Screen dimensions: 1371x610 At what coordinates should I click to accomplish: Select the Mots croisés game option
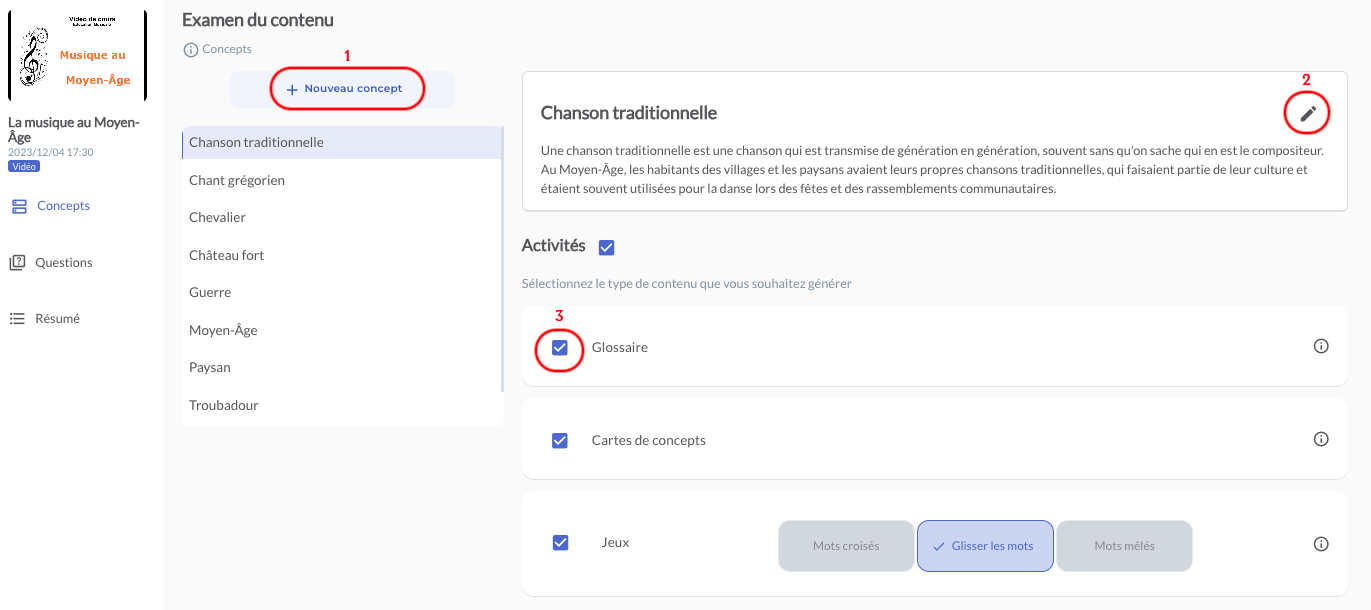[846, 546]
